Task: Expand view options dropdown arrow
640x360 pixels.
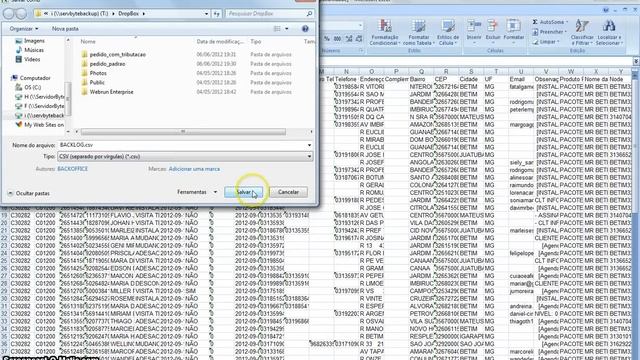Action: 287,29
